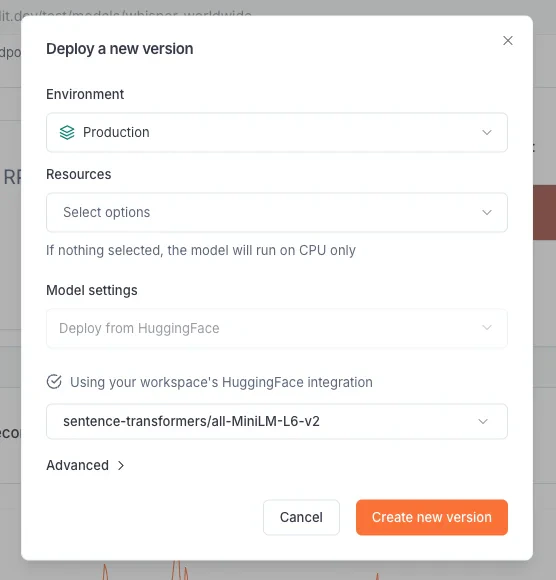Open the Environment dropdown showing Production

tap(277, 132)
